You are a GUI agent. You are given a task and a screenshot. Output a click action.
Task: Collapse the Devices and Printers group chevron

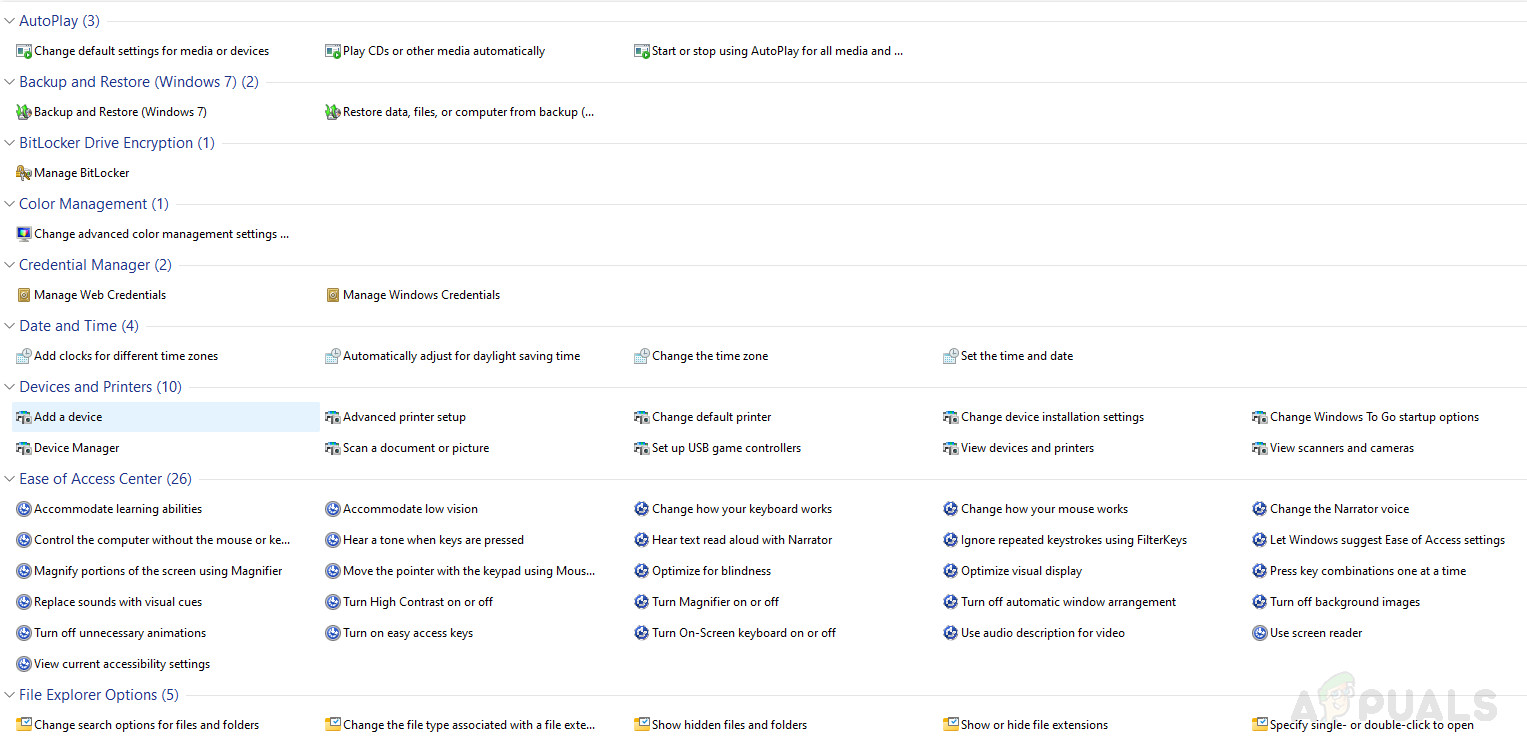9,387
